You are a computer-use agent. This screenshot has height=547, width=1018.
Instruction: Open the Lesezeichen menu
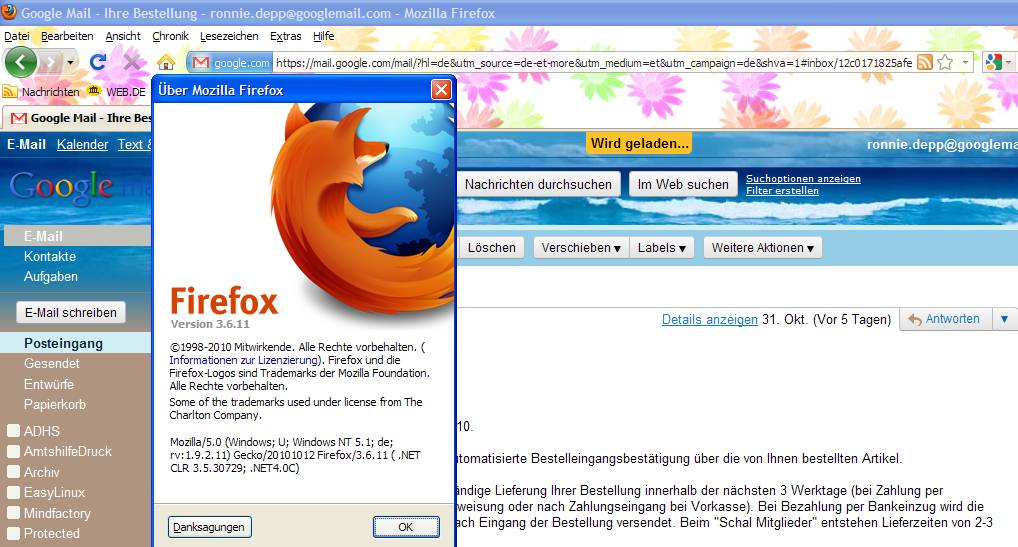coord(229,36)
